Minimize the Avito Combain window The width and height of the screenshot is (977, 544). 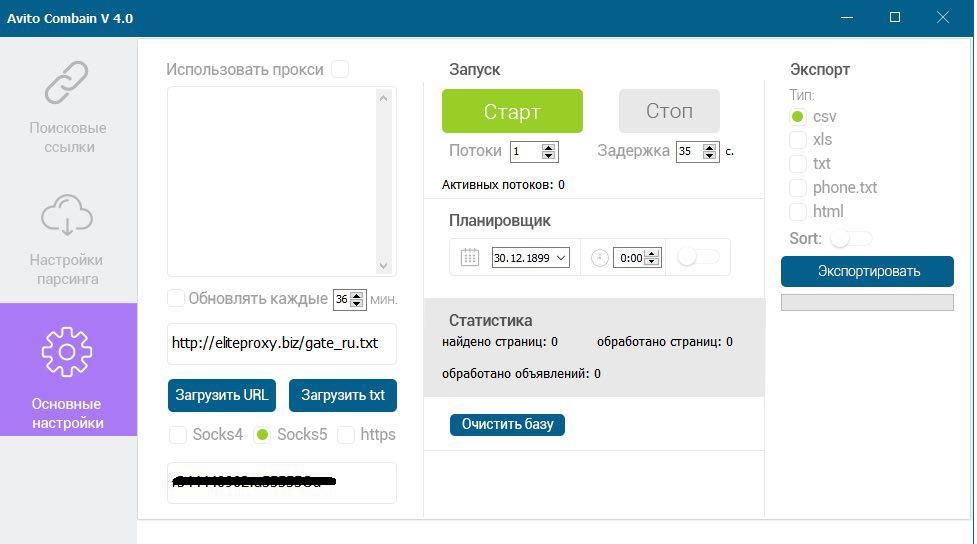[847, 17]
